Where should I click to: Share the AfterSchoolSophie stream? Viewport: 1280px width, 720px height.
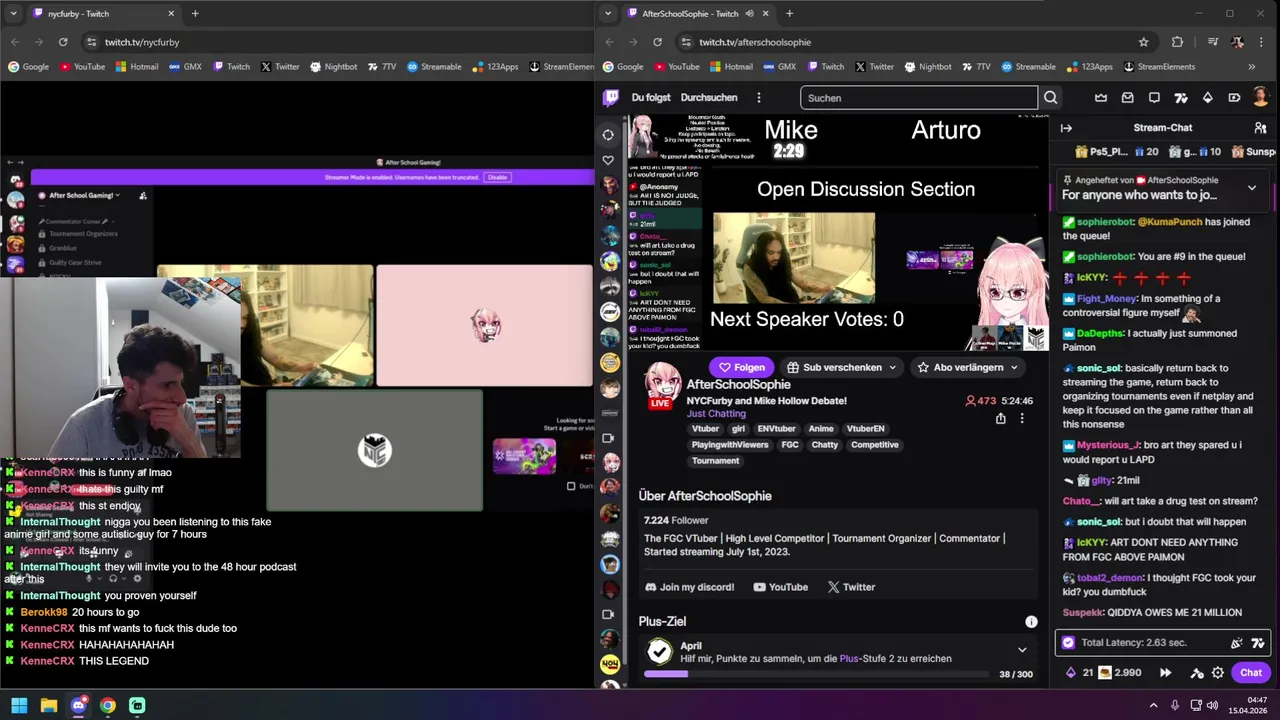[1000, 419]
